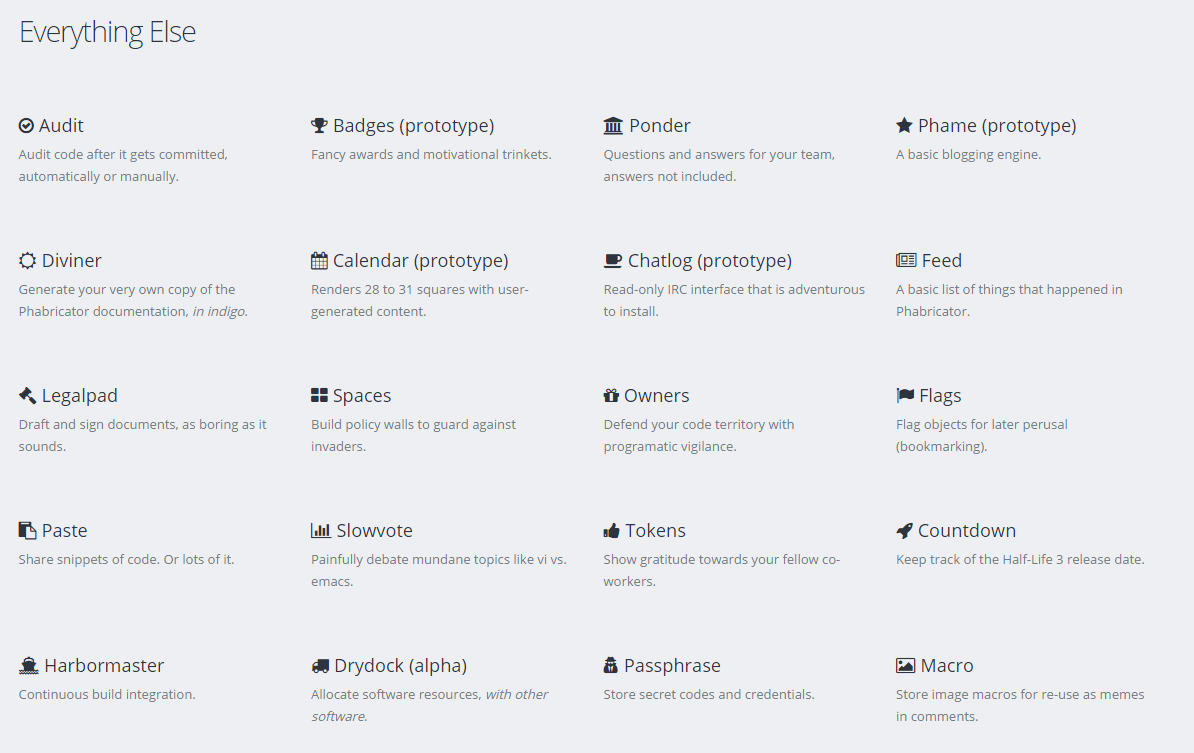Click text 'Fancy awards and motivational trinkets.'
The width and height of the screenshot is (1194, 753).
[x=431, y=155]
